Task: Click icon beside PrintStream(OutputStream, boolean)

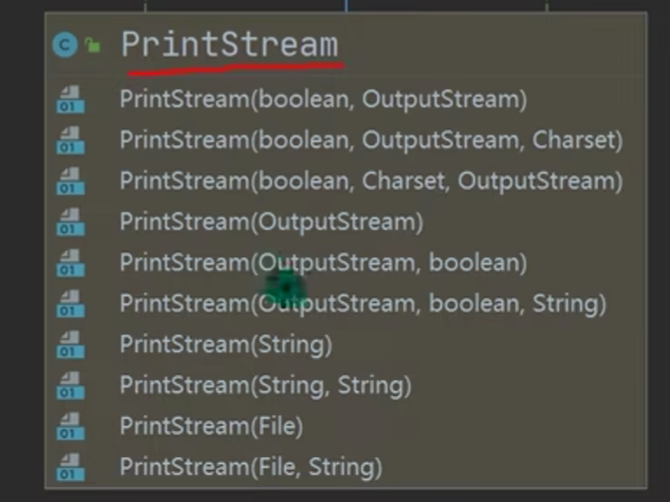Action: 72,263
